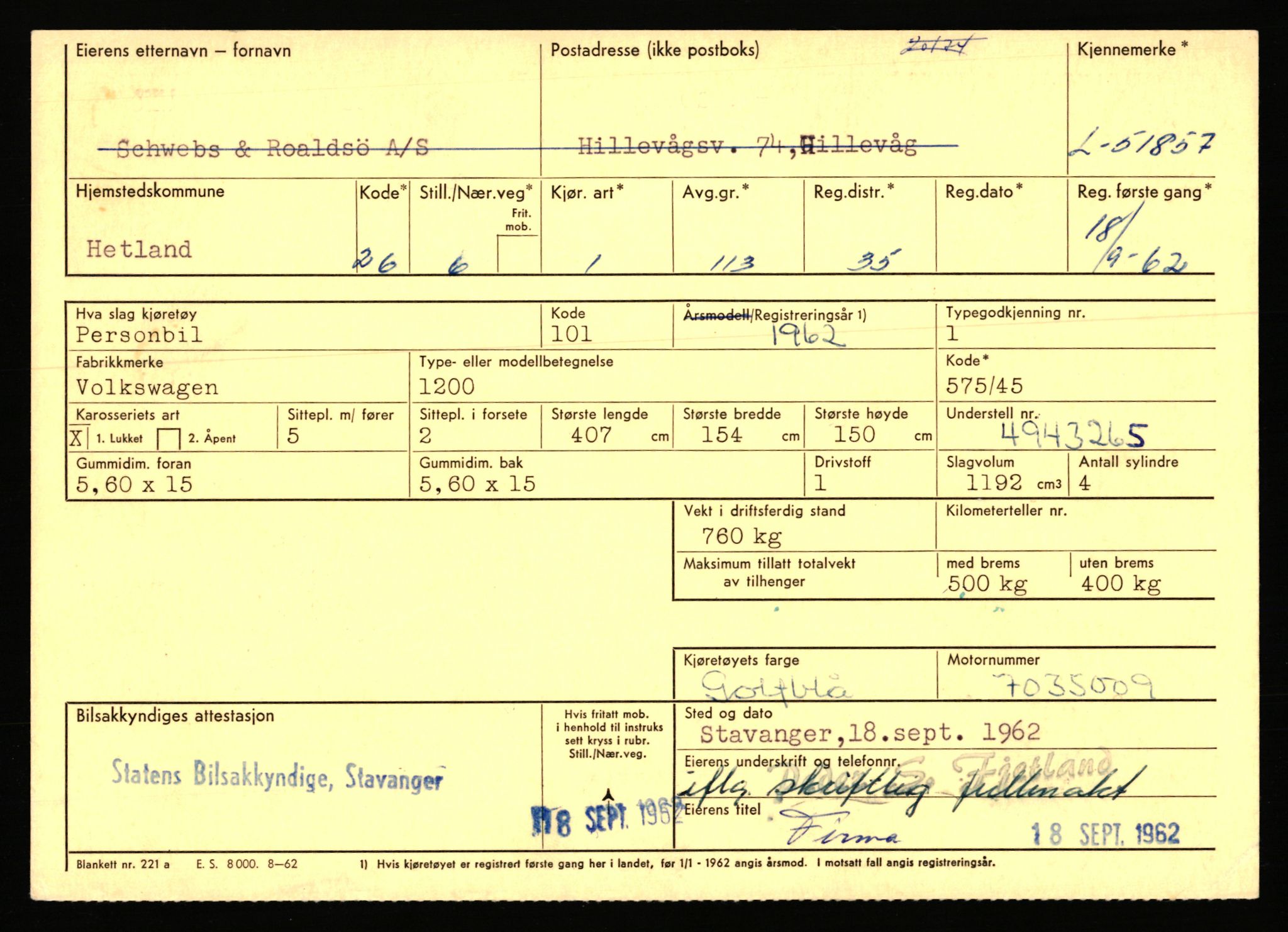Click the kerb weight '760 kg'
1288x932 pixels.
[x=741, y=536]
